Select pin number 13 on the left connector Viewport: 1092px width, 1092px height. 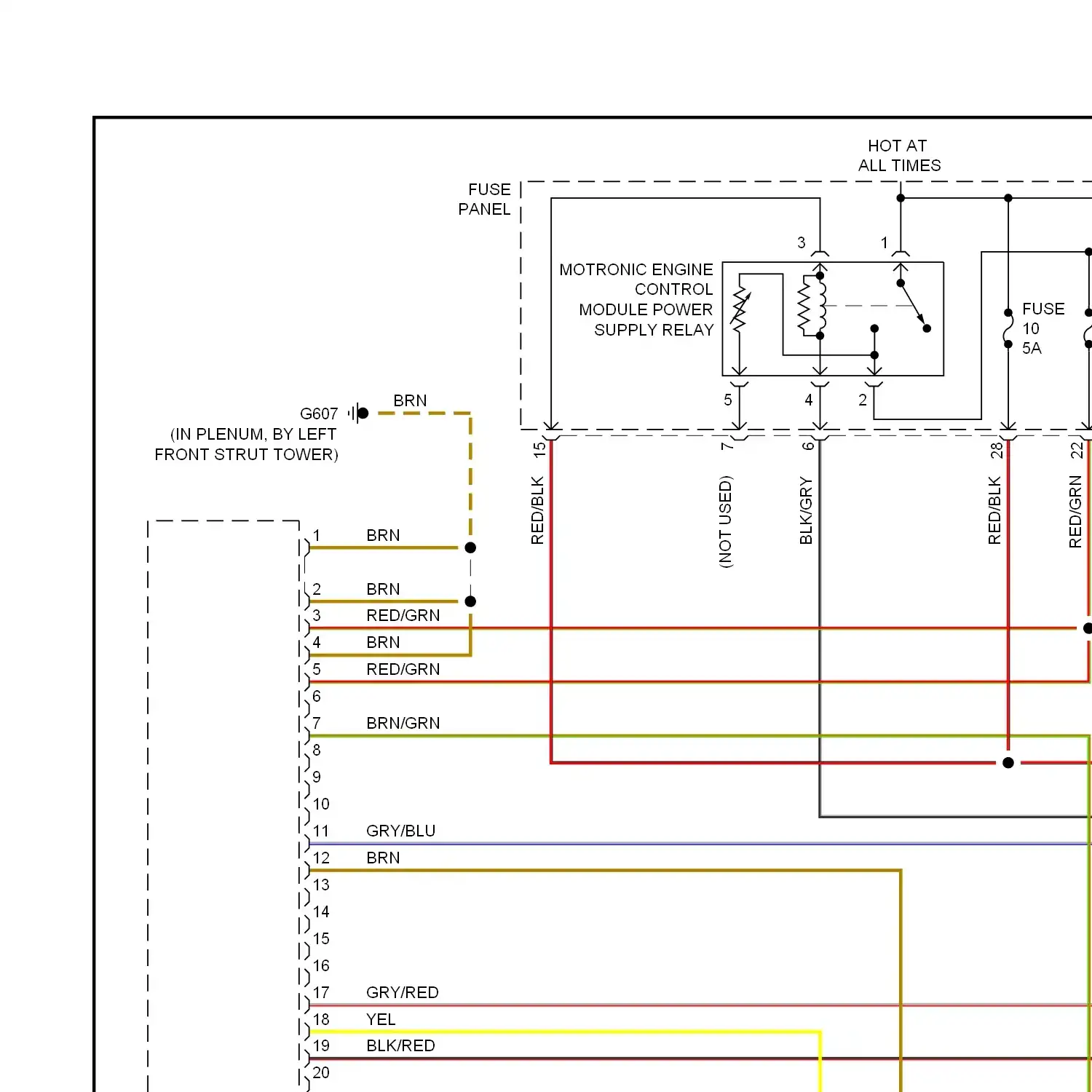coord(321,885)
